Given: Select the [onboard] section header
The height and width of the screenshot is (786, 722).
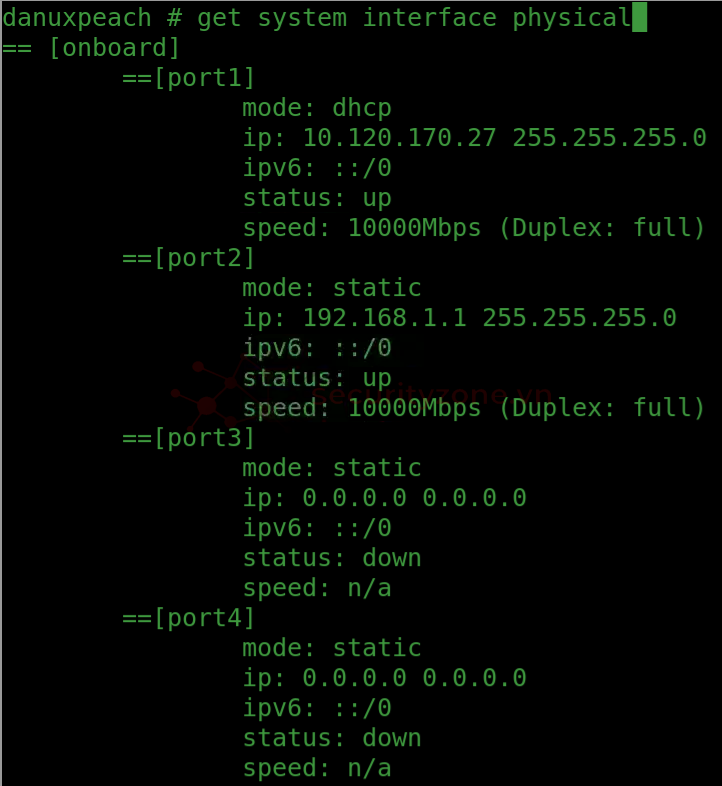Looking at the screenshot, I should (x=115, y=48).
